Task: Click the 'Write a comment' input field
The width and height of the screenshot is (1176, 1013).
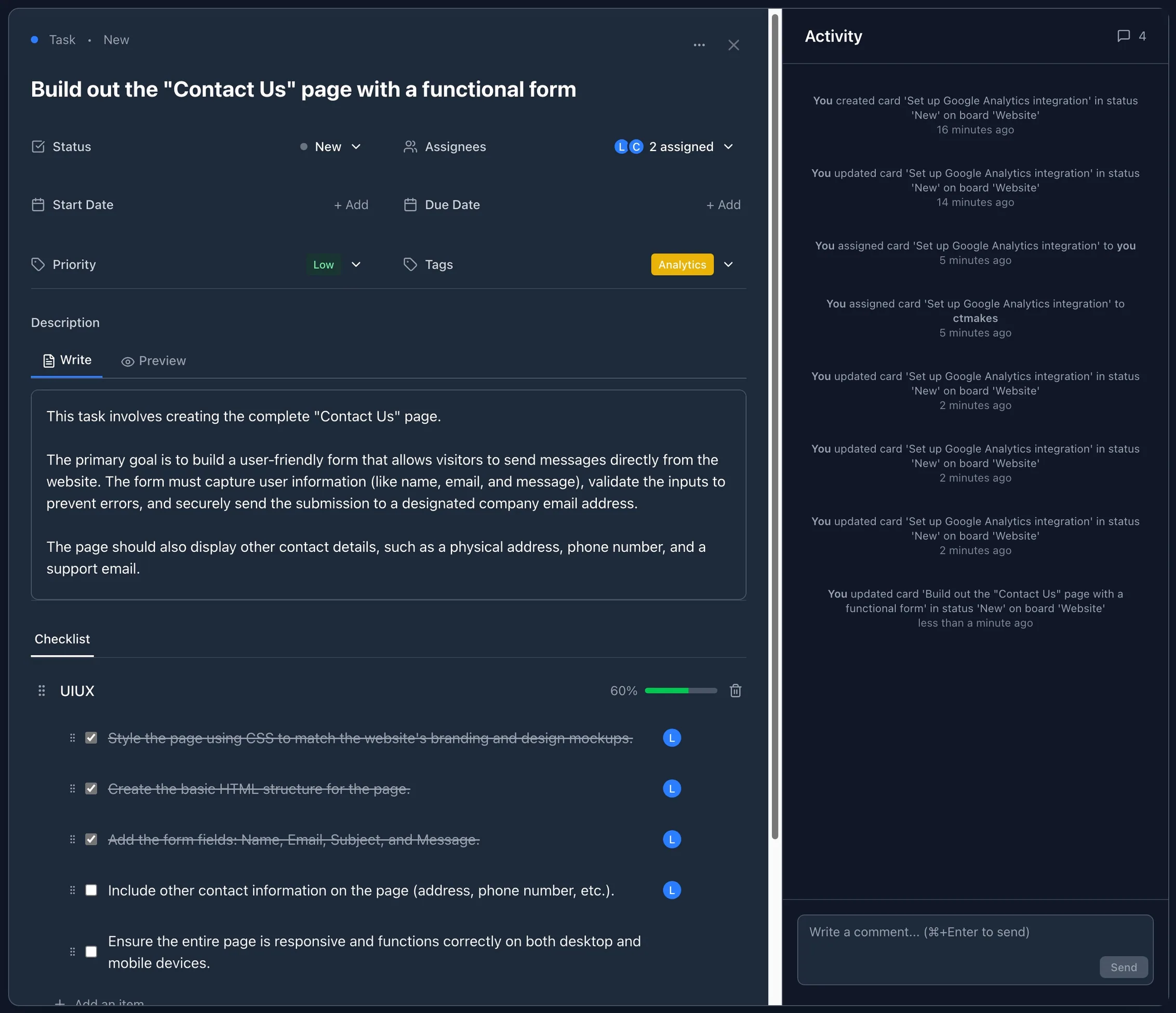Action: click(x=975, y=950)
